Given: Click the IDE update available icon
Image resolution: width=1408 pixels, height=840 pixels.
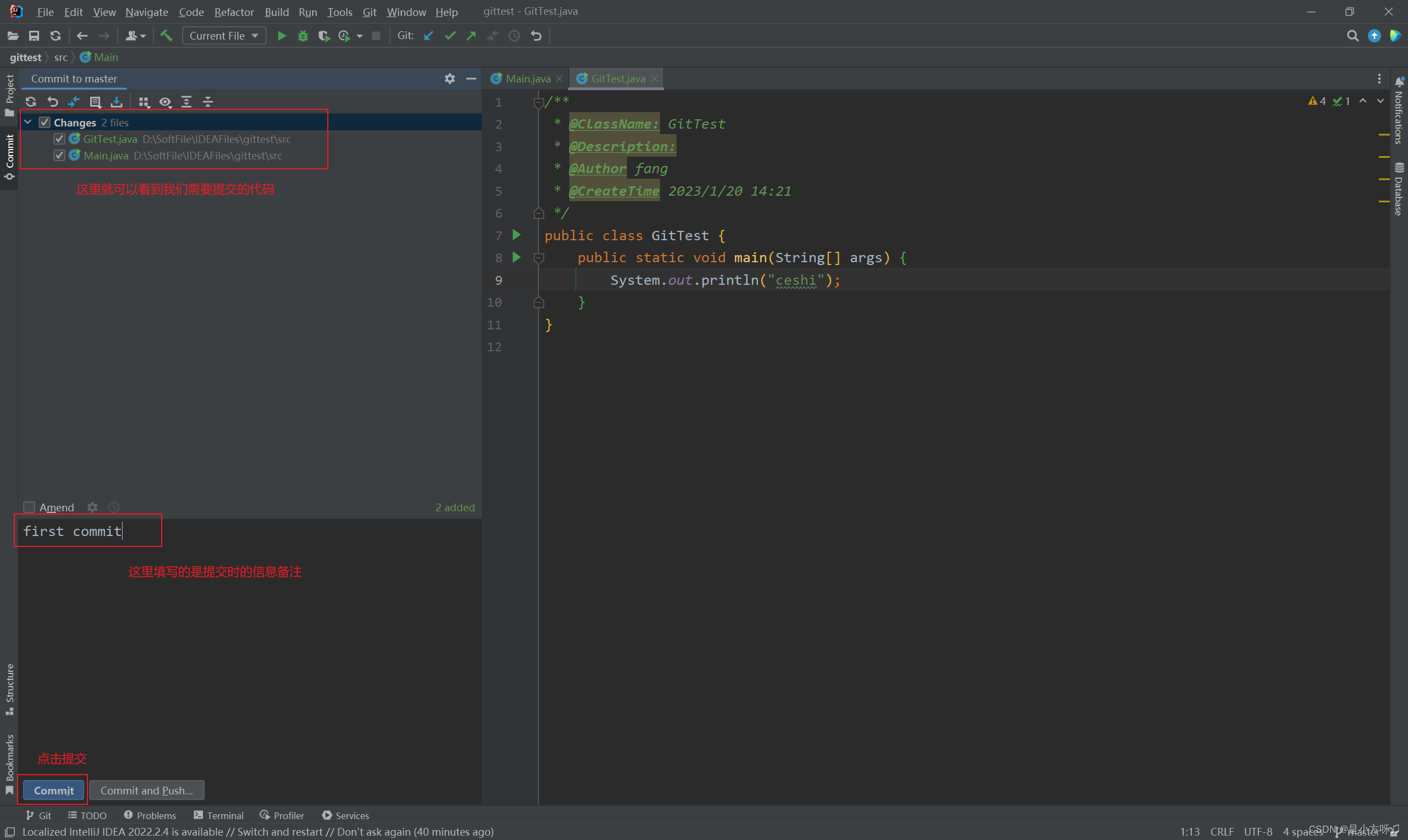Looking at the screenshot, I should click(x=1374, y=36).
